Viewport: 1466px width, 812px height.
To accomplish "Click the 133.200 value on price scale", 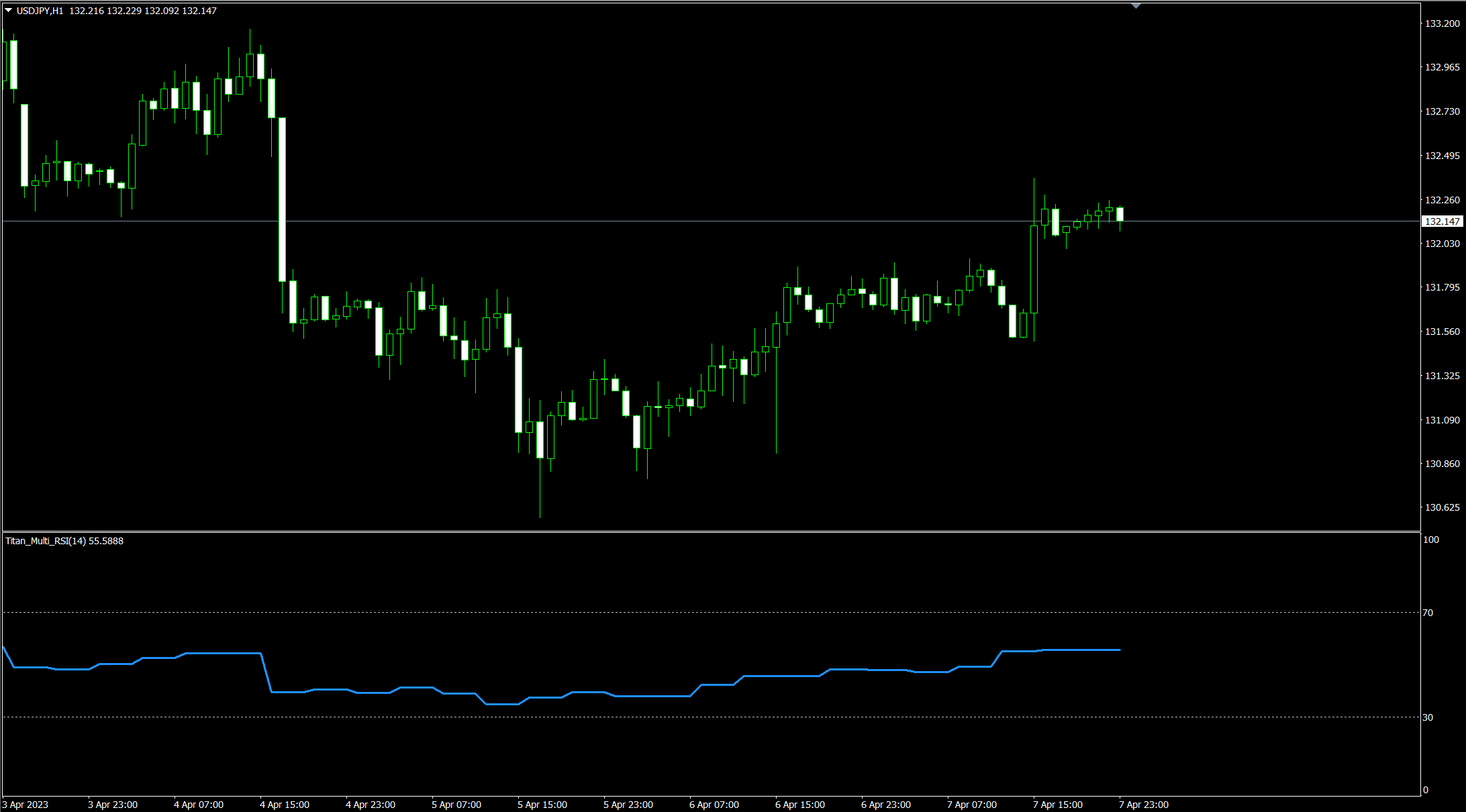I will coord(1442,23).
